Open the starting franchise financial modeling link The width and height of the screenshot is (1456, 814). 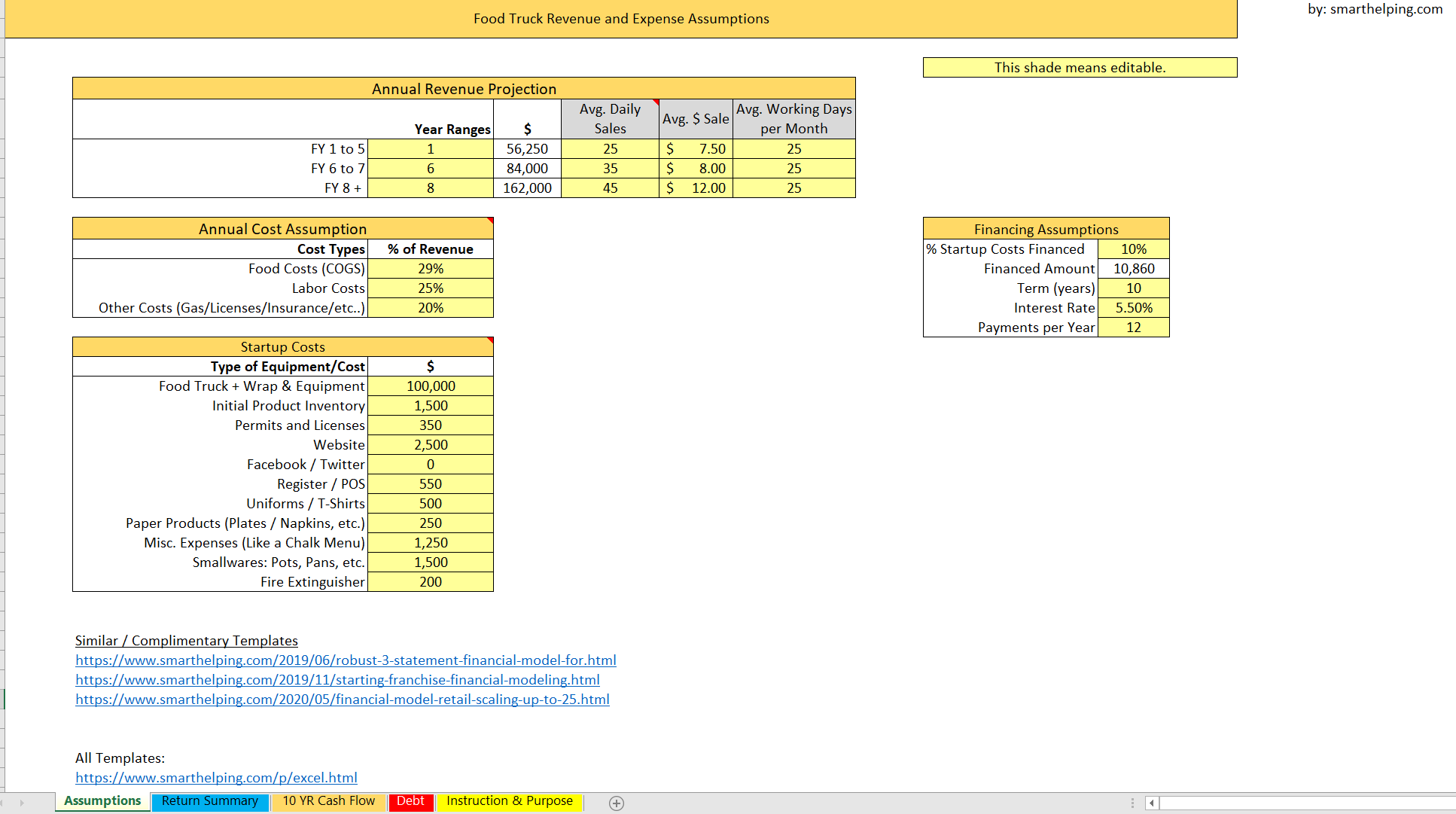[x=337, y=679]
